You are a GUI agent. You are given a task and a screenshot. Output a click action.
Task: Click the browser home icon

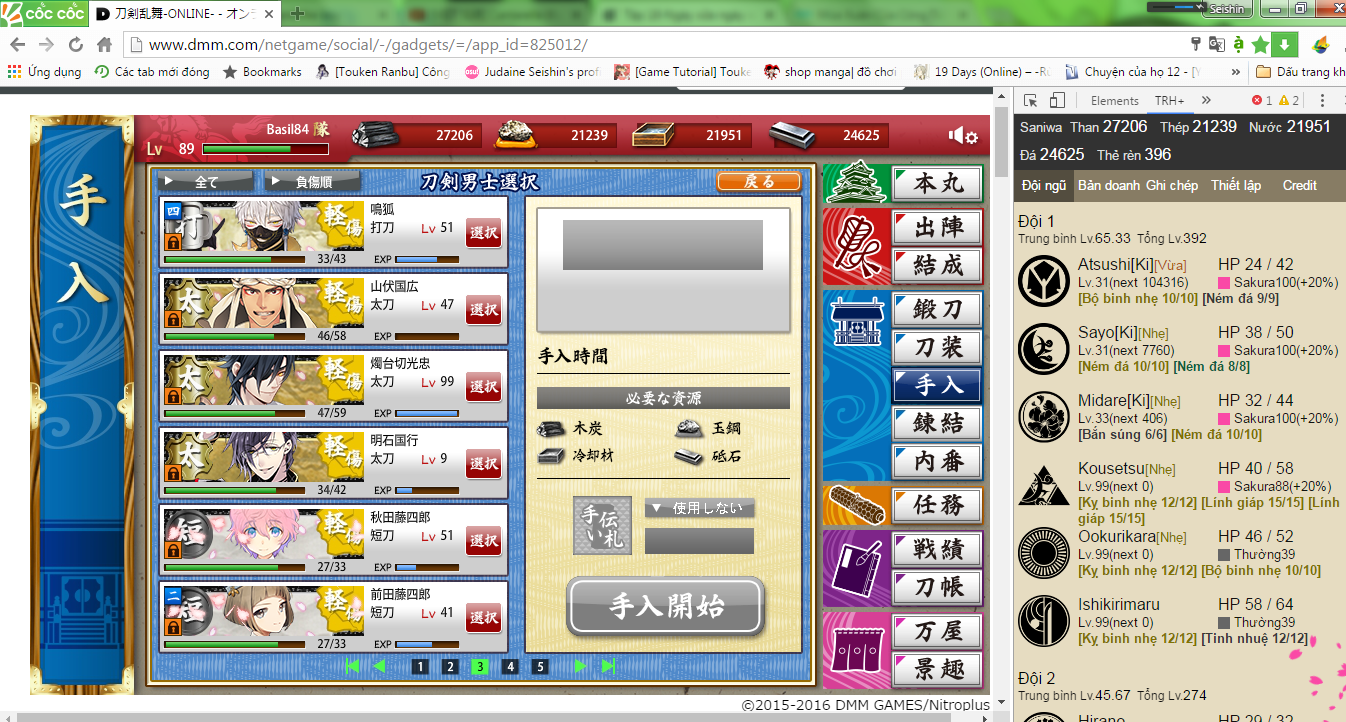[104, 44]
